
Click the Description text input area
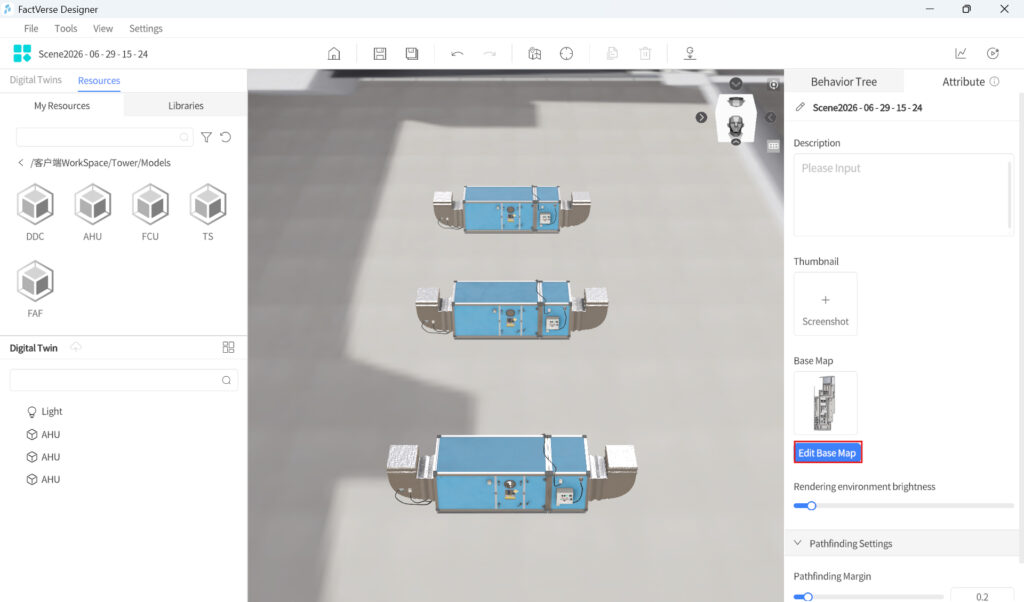click(x=903, y=195)
